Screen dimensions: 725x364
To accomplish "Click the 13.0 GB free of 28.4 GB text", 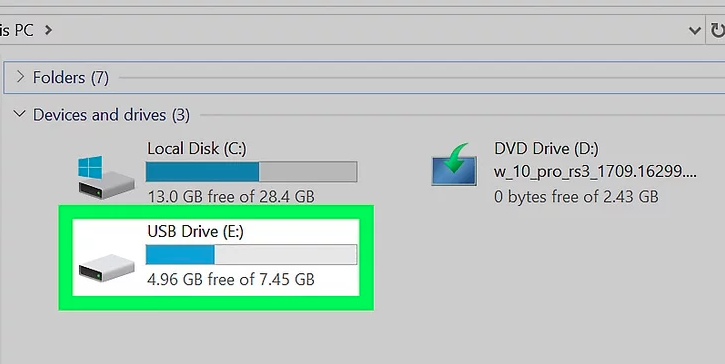I will tap(231, 197).
